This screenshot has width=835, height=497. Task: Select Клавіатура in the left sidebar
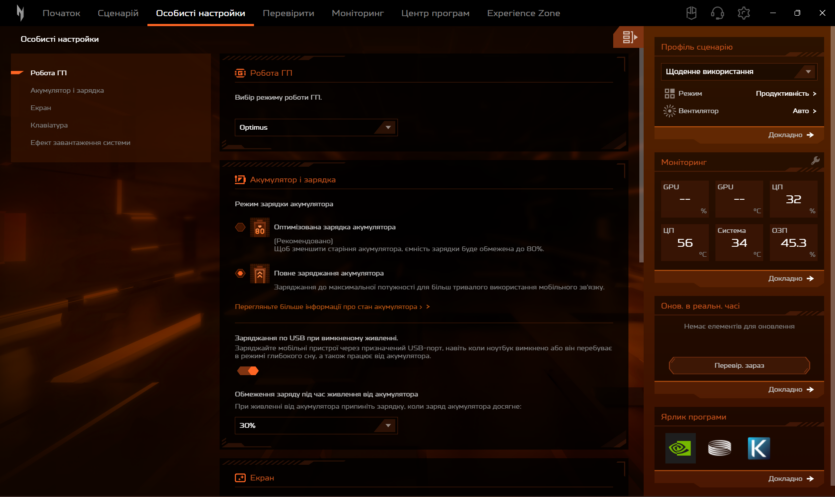coord(49,125)
